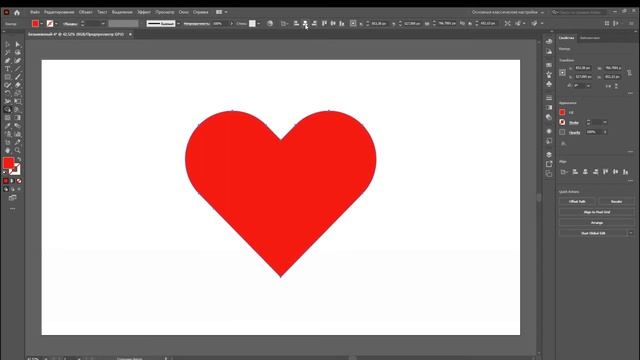Click horizontal align center in control bar
640x360 pixels.
click(305, 24)
